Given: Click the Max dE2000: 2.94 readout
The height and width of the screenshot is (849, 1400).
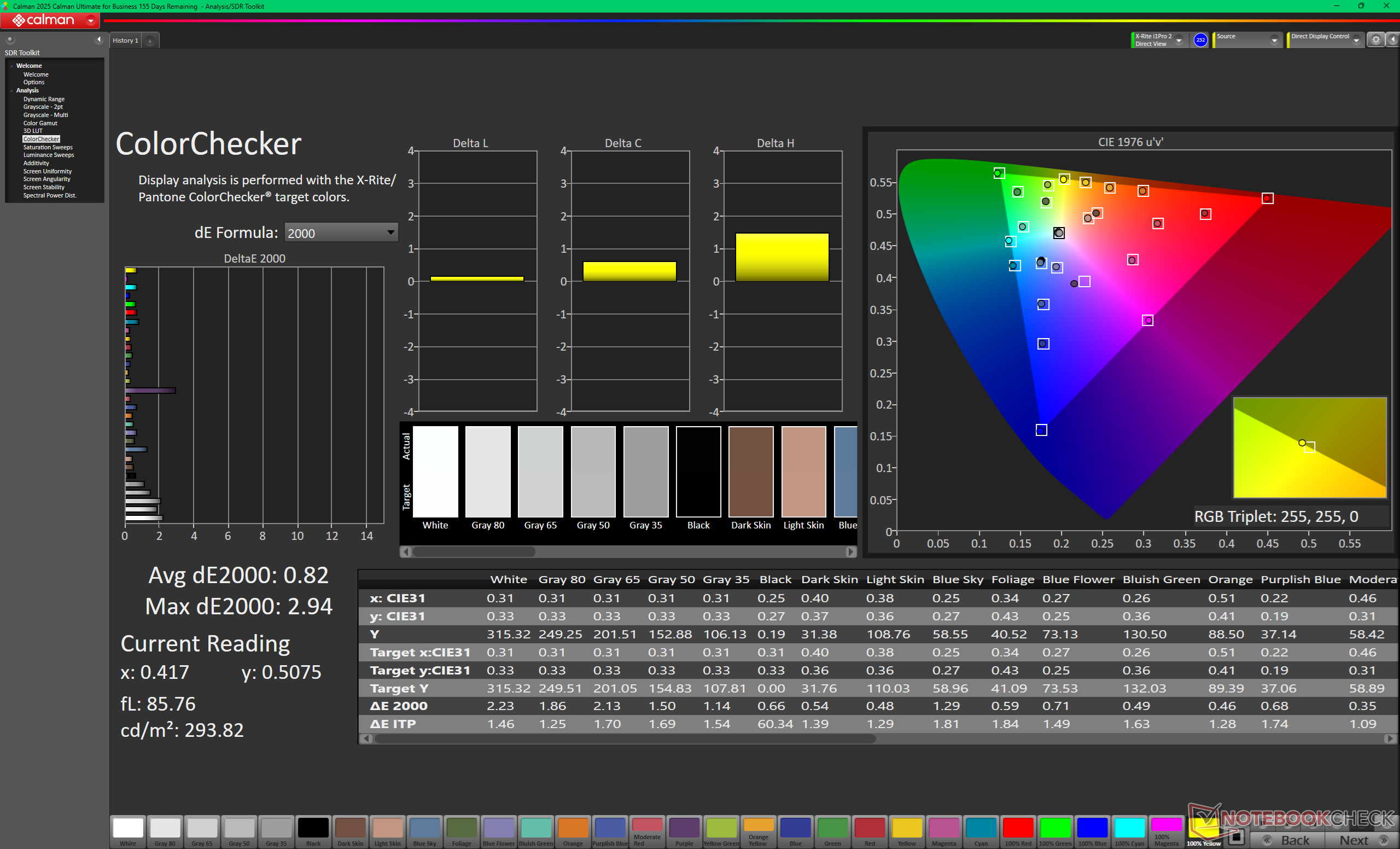Looking at the screenshot, I should point(238,606).
